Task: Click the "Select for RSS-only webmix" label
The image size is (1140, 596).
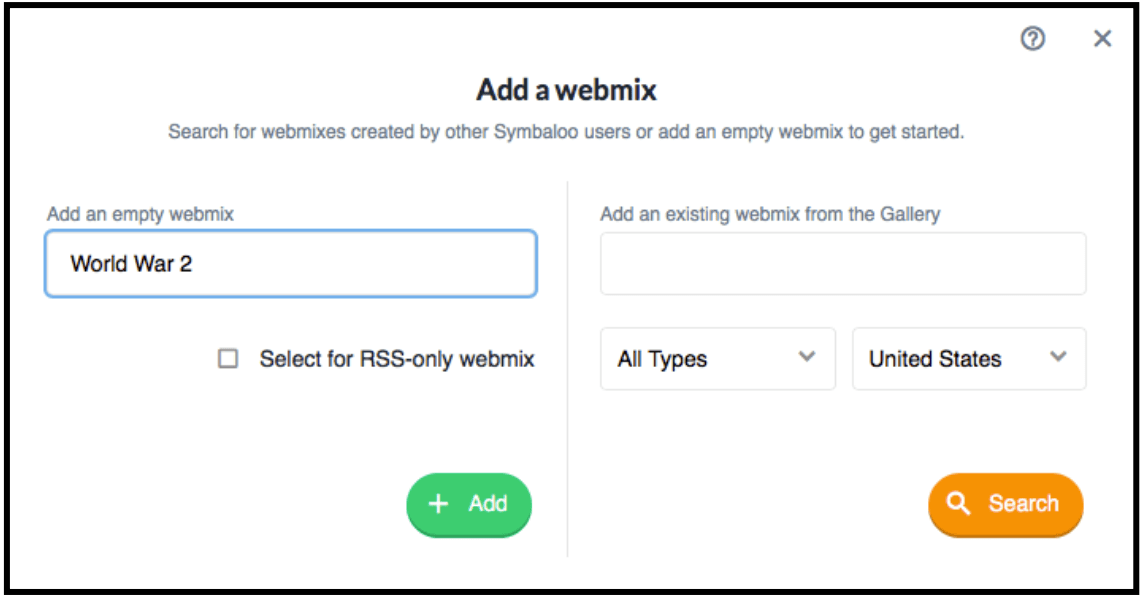Action: tap(397, 359)
